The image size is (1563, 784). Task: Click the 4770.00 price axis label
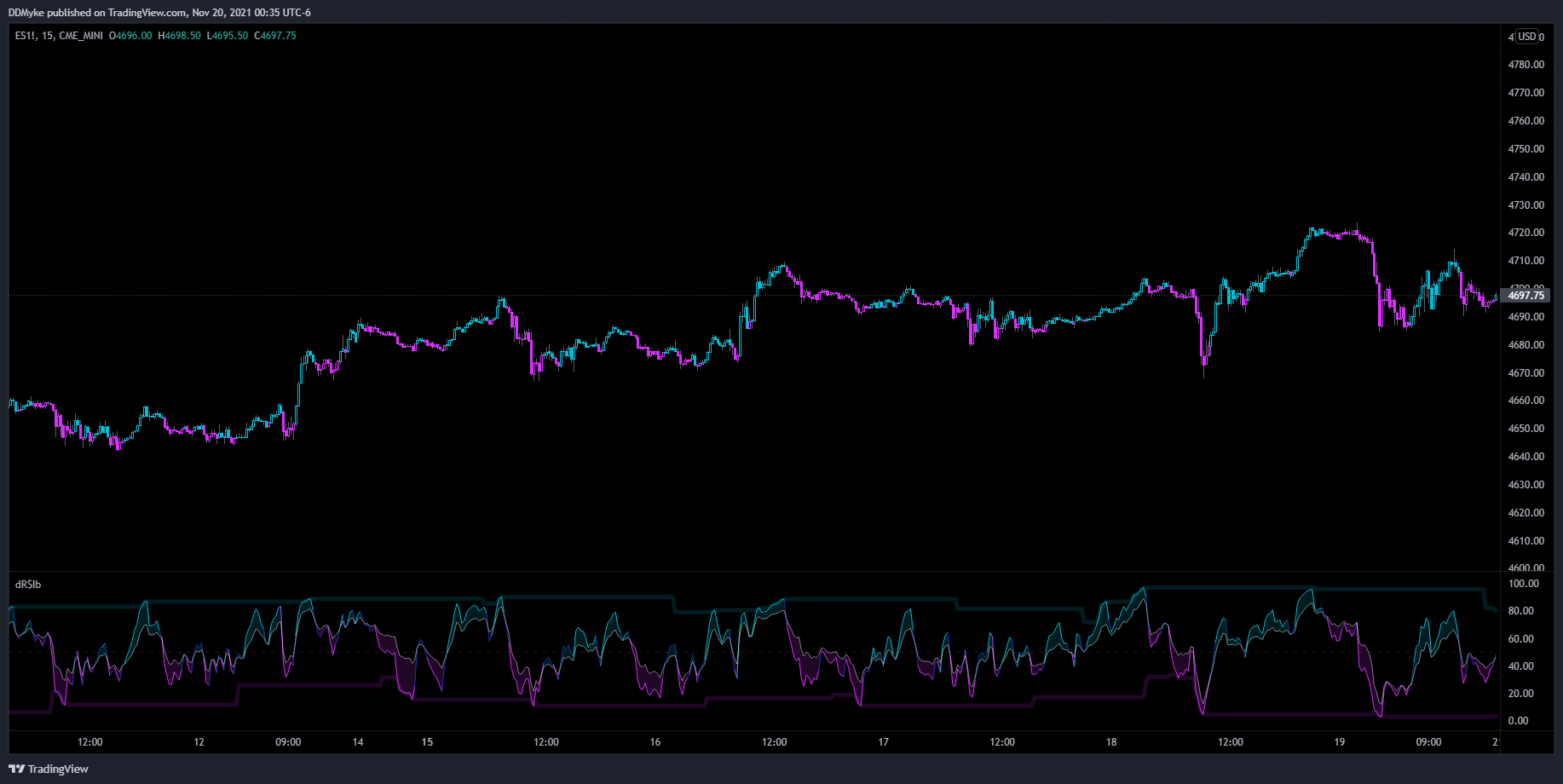pos(1526,93)
